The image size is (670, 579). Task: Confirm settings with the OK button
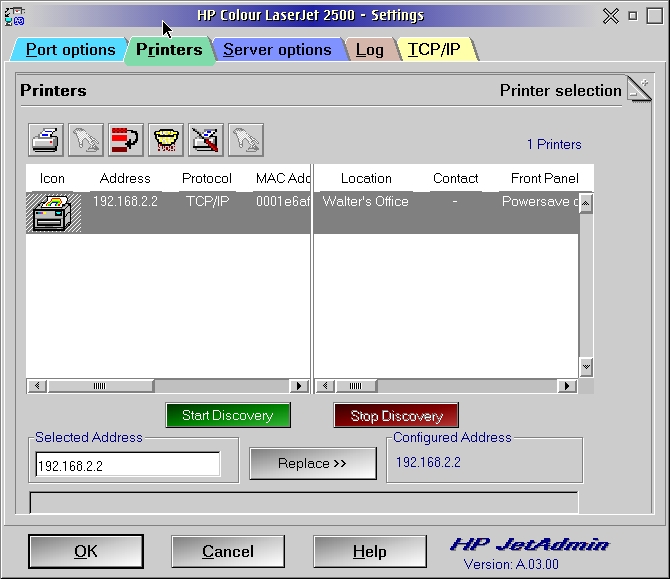[x=86, y=551]
